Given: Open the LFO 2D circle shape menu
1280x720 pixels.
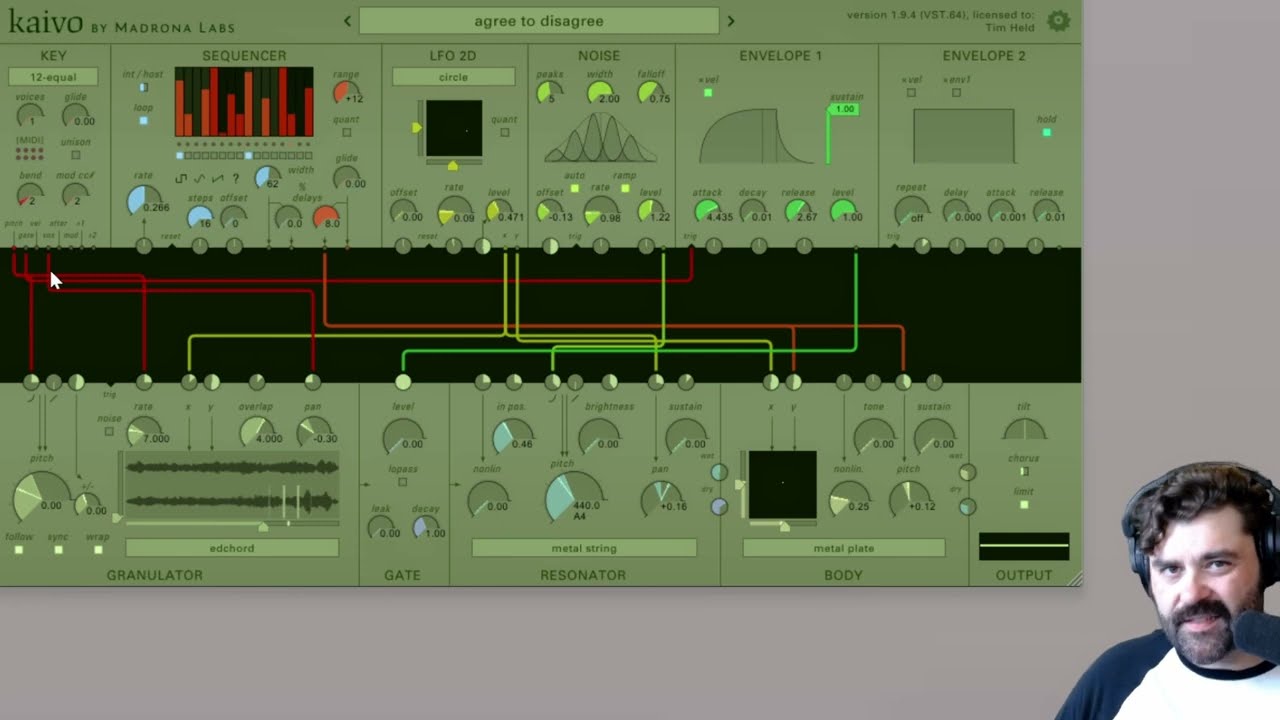Looking at the screenshot, I should pyautogui.click(x=453, y=77).
